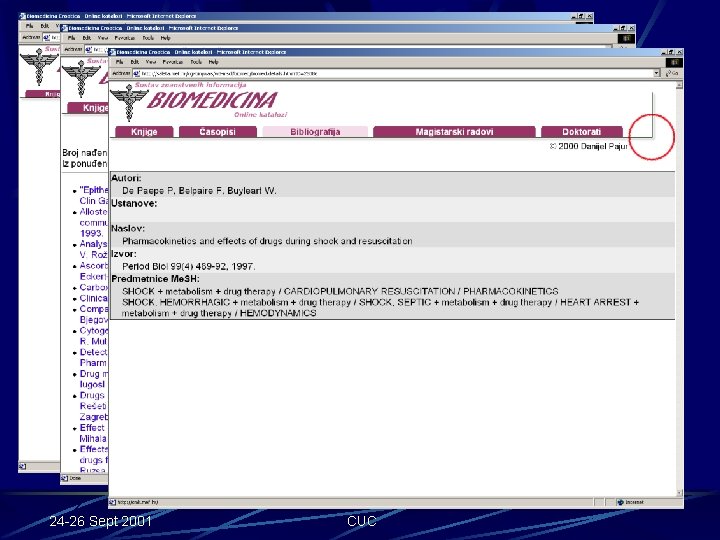
Task: Switch to the Časopisi tab
Action: (x=218, y=132)
